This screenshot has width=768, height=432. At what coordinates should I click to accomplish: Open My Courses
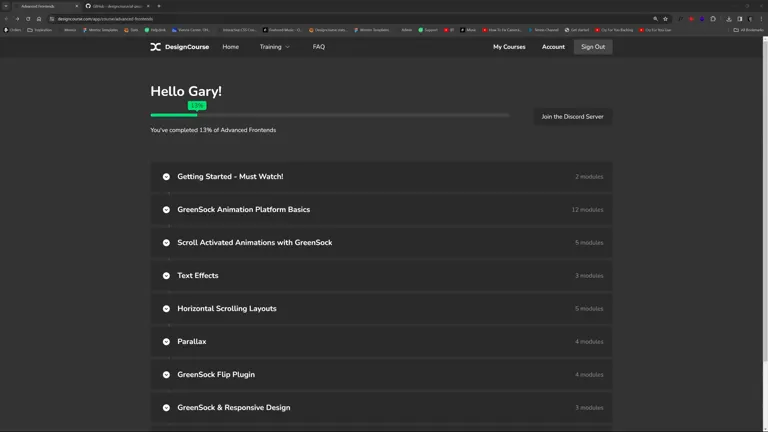pos(509,47)
